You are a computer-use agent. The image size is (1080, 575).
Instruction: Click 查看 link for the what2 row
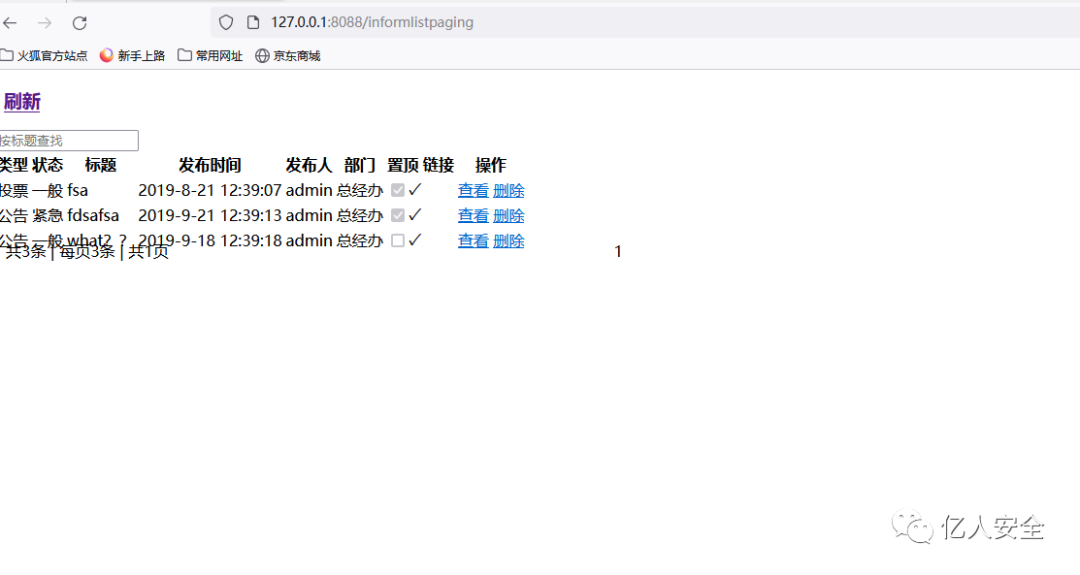click(473, 241)
